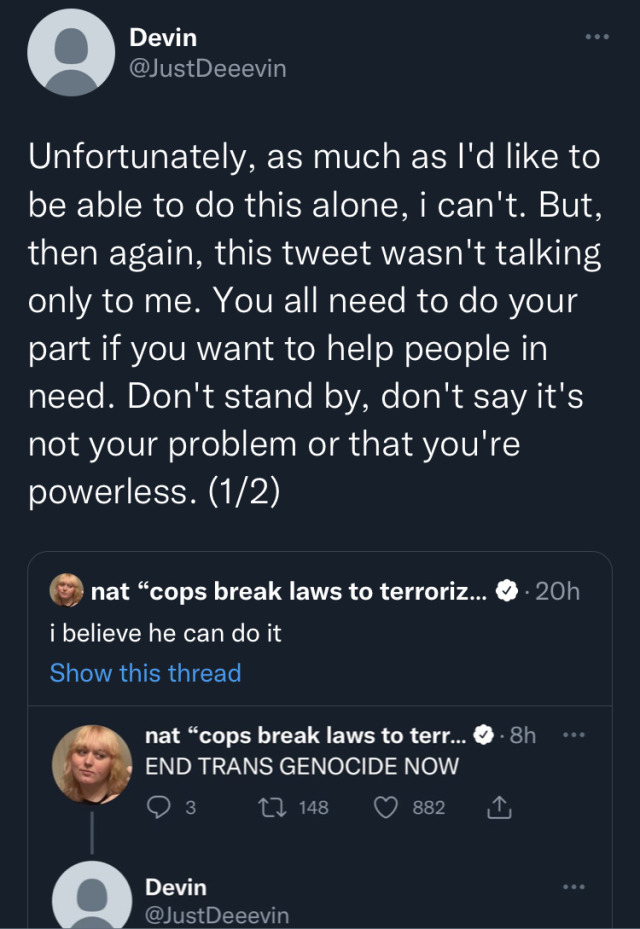Open the quoted tweet "i believe he can do it"
This screenshot has height=929, width=640.
click(166, 633)
